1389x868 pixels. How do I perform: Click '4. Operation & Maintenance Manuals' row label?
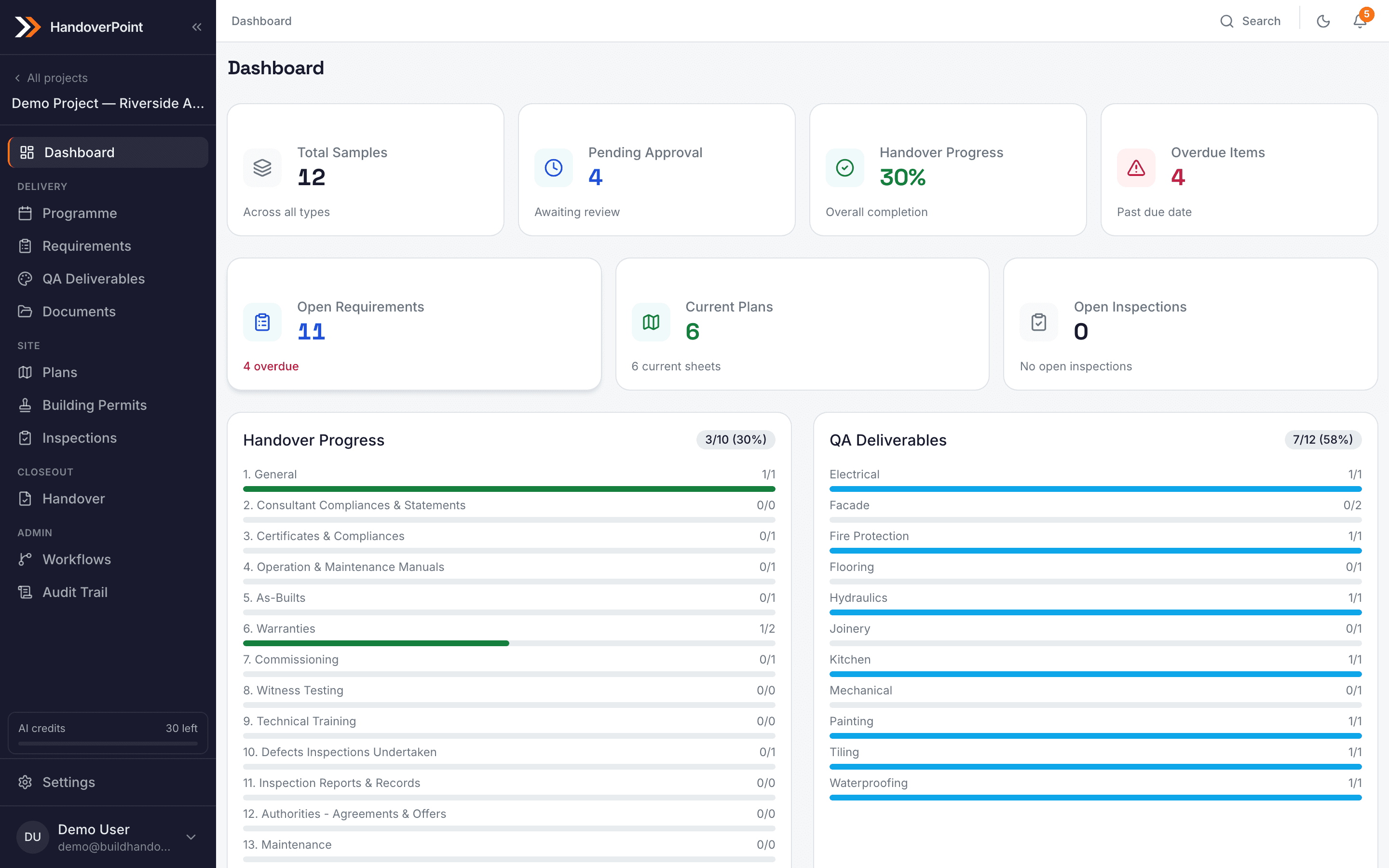point(344,567)
